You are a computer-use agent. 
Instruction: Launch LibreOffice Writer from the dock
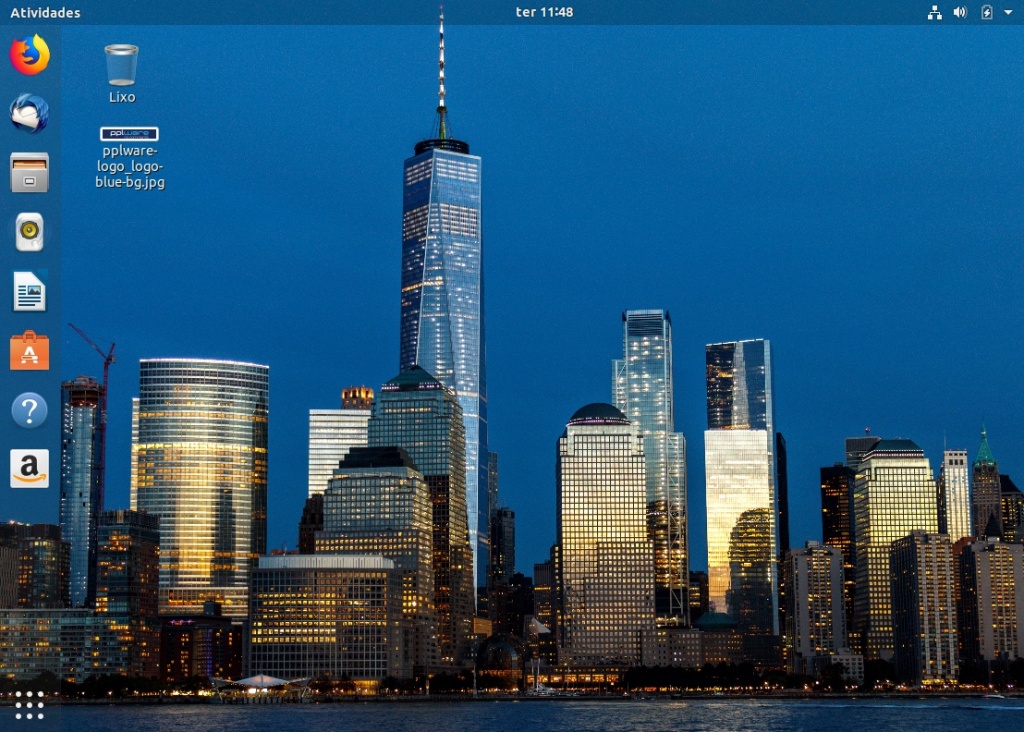pos(29,291)
